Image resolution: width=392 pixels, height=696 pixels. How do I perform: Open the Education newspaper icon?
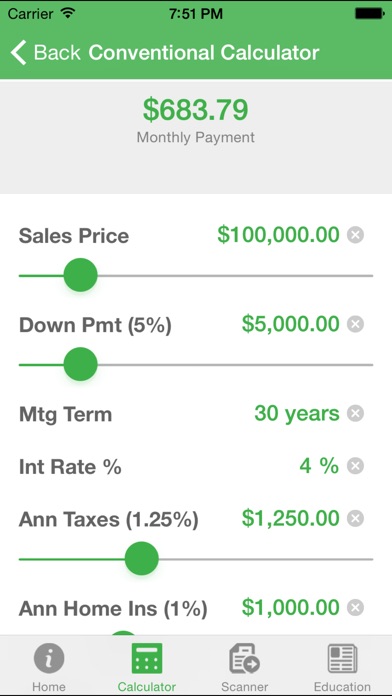coord(342,658)
